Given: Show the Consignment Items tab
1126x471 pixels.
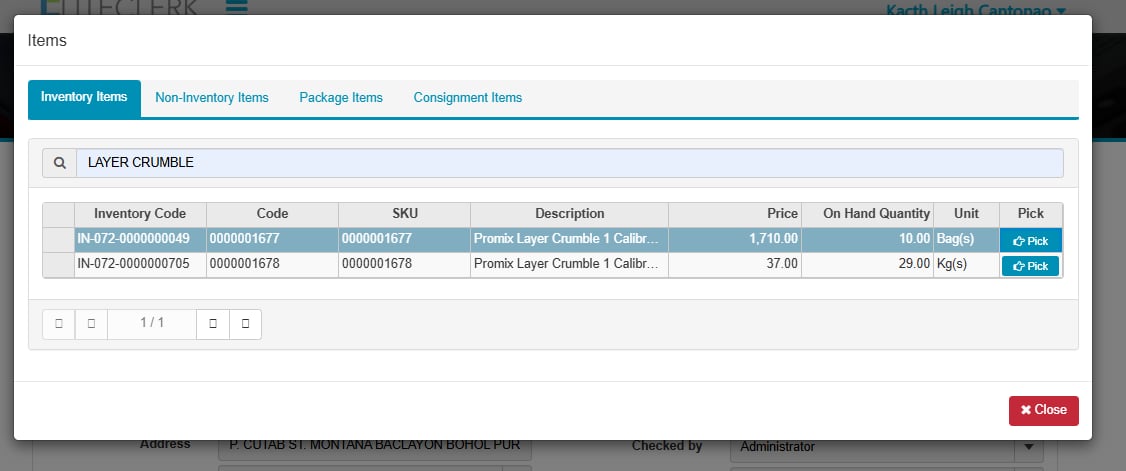Looking at the screenshot, I should pyautogui.click(x=468, y=98).
